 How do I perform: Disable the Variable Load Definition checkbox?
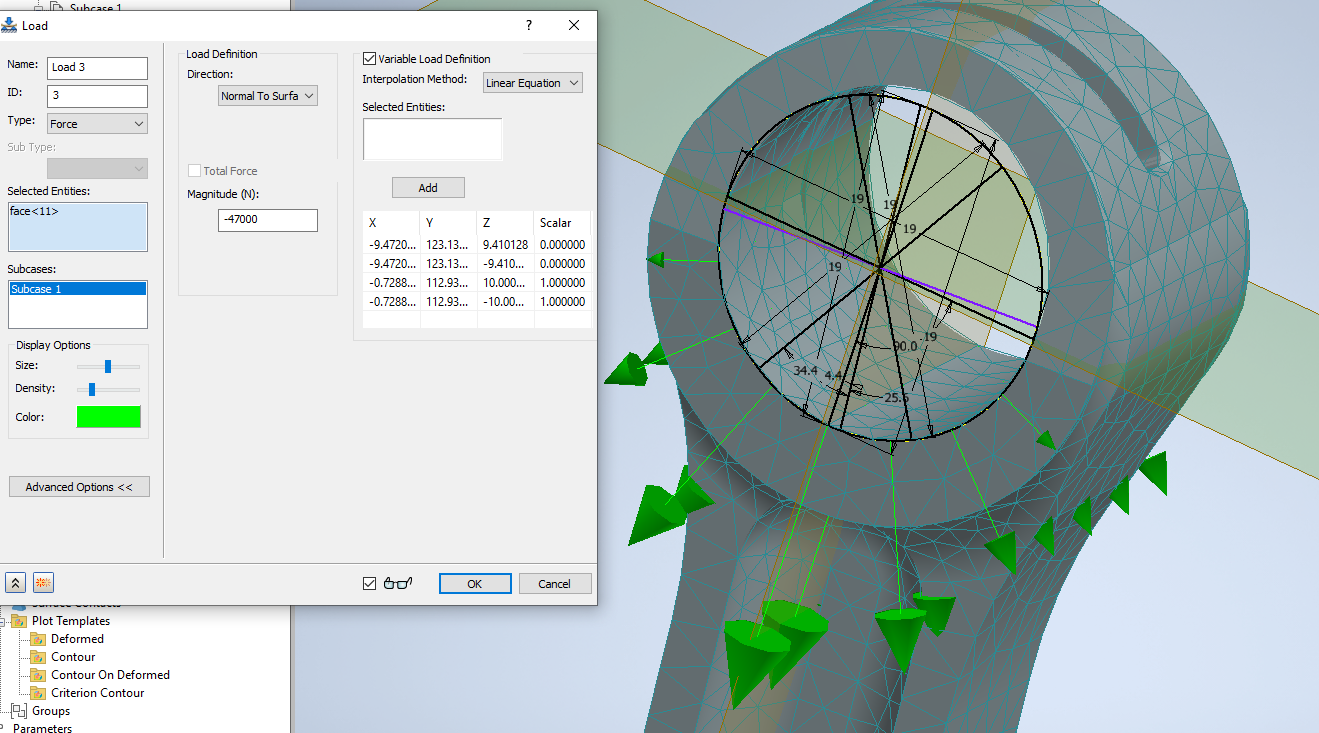tap(369, 58)
